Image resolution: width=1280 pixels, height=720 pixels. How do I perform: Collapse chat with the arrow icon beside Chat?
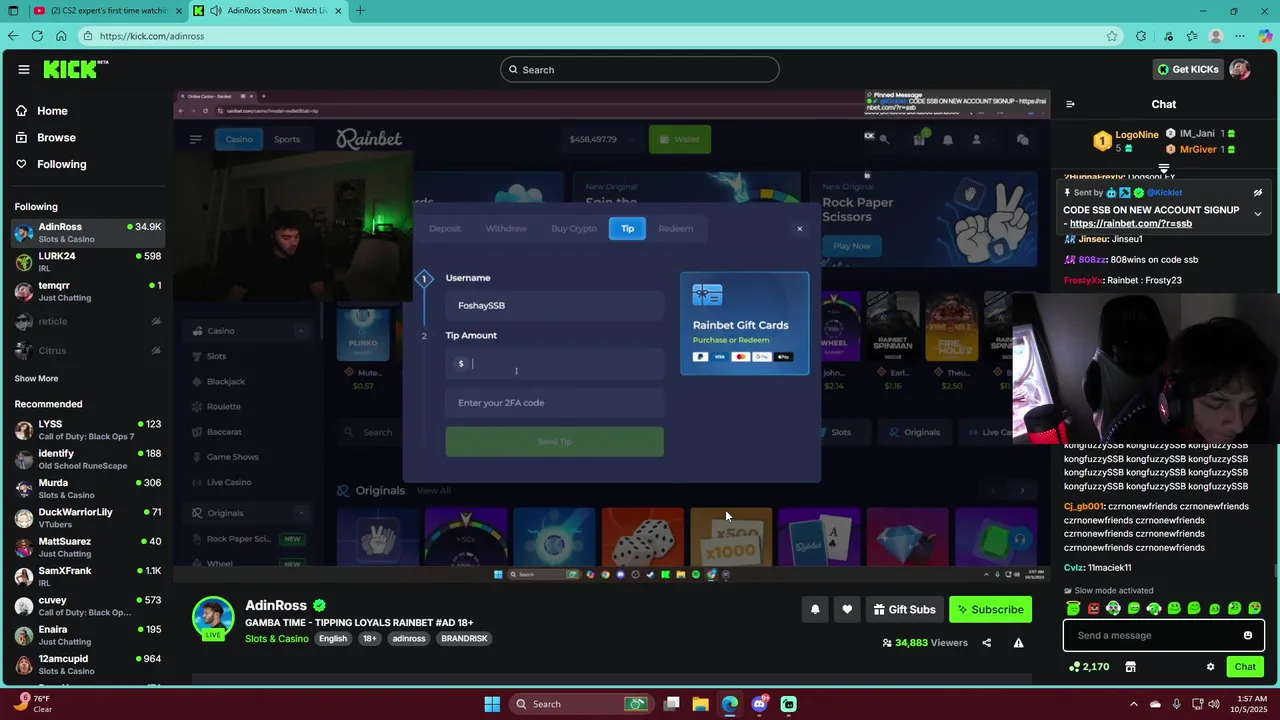1070,104
